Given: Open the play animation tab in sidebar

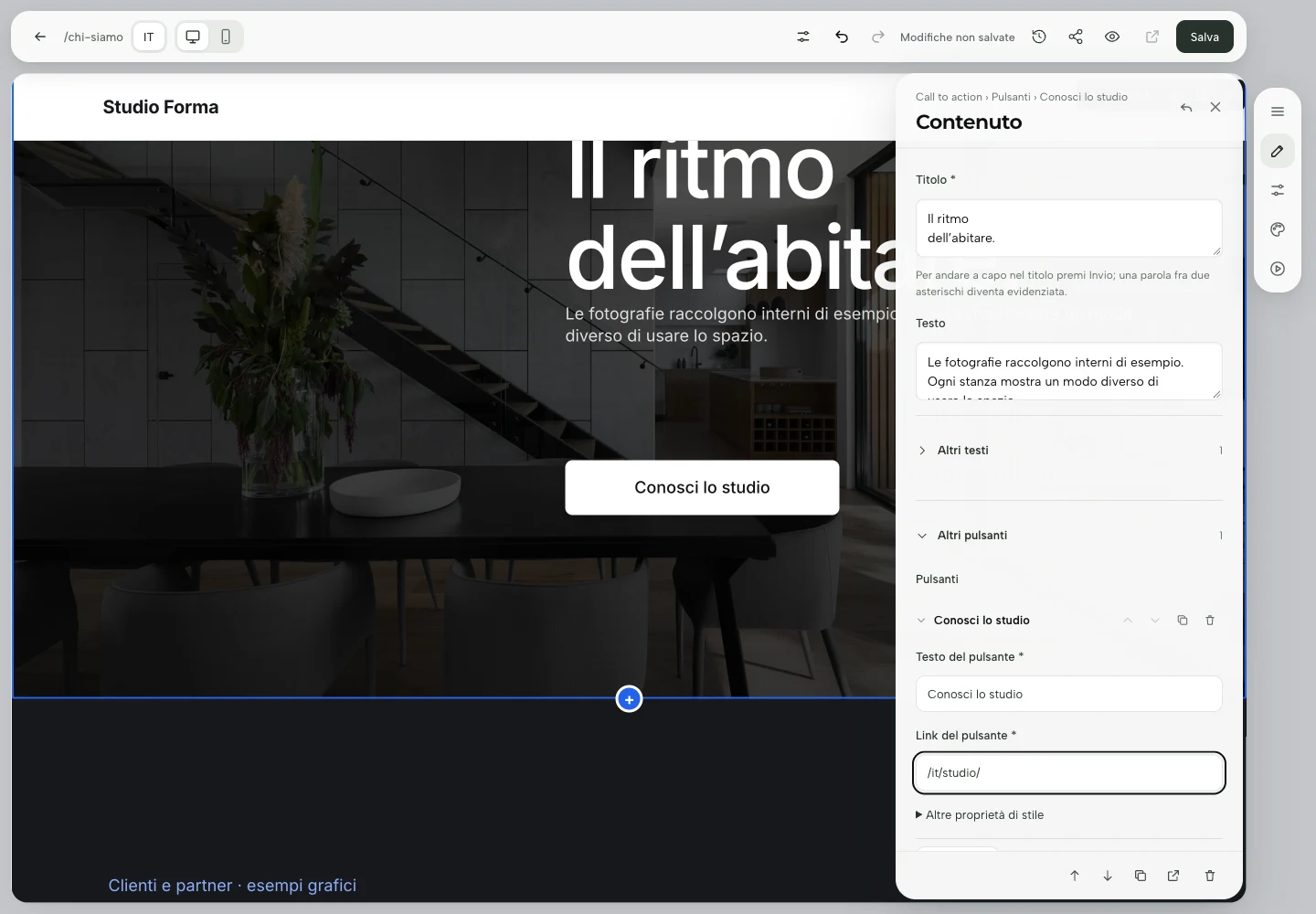Looking at the screenshot, I should [1278, 269].
